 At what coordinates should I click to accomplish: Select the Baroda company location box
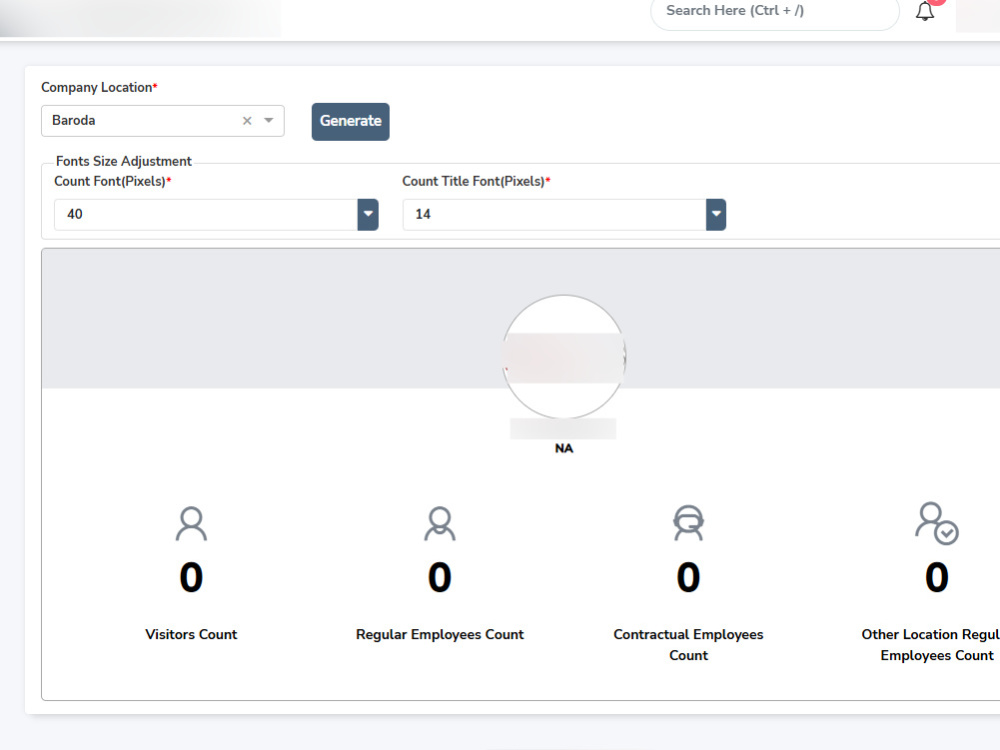163,121
